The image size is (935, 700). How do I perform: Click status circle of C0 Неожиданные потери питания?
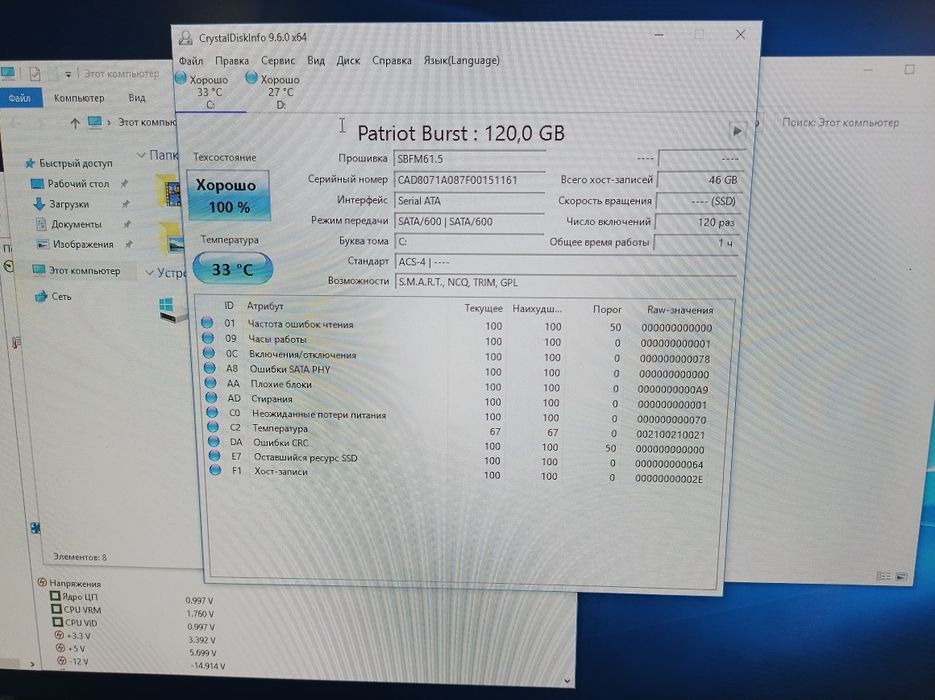click(212, 412)
